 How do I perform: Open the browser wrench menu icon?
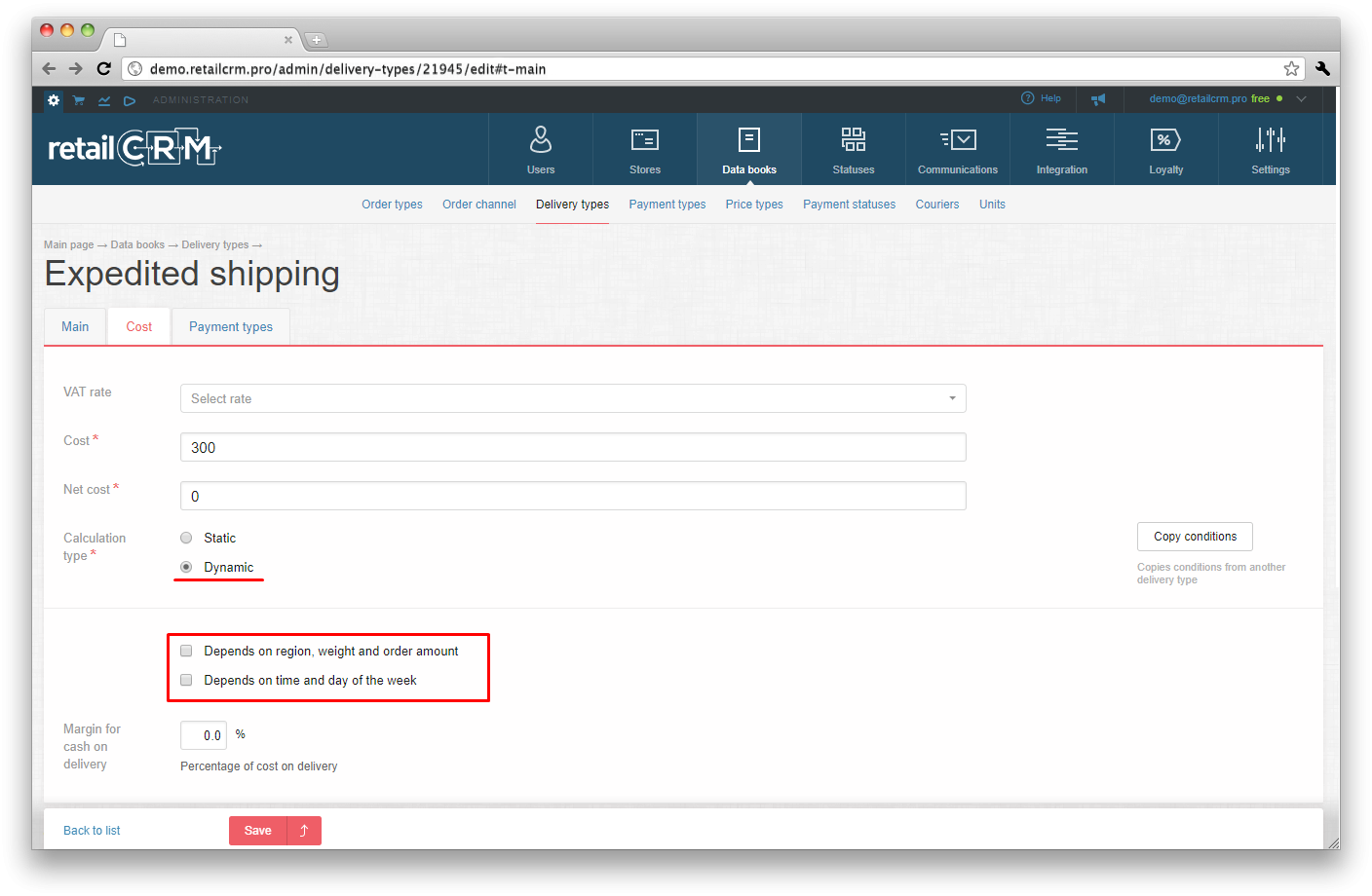(x=1322, y=68)
